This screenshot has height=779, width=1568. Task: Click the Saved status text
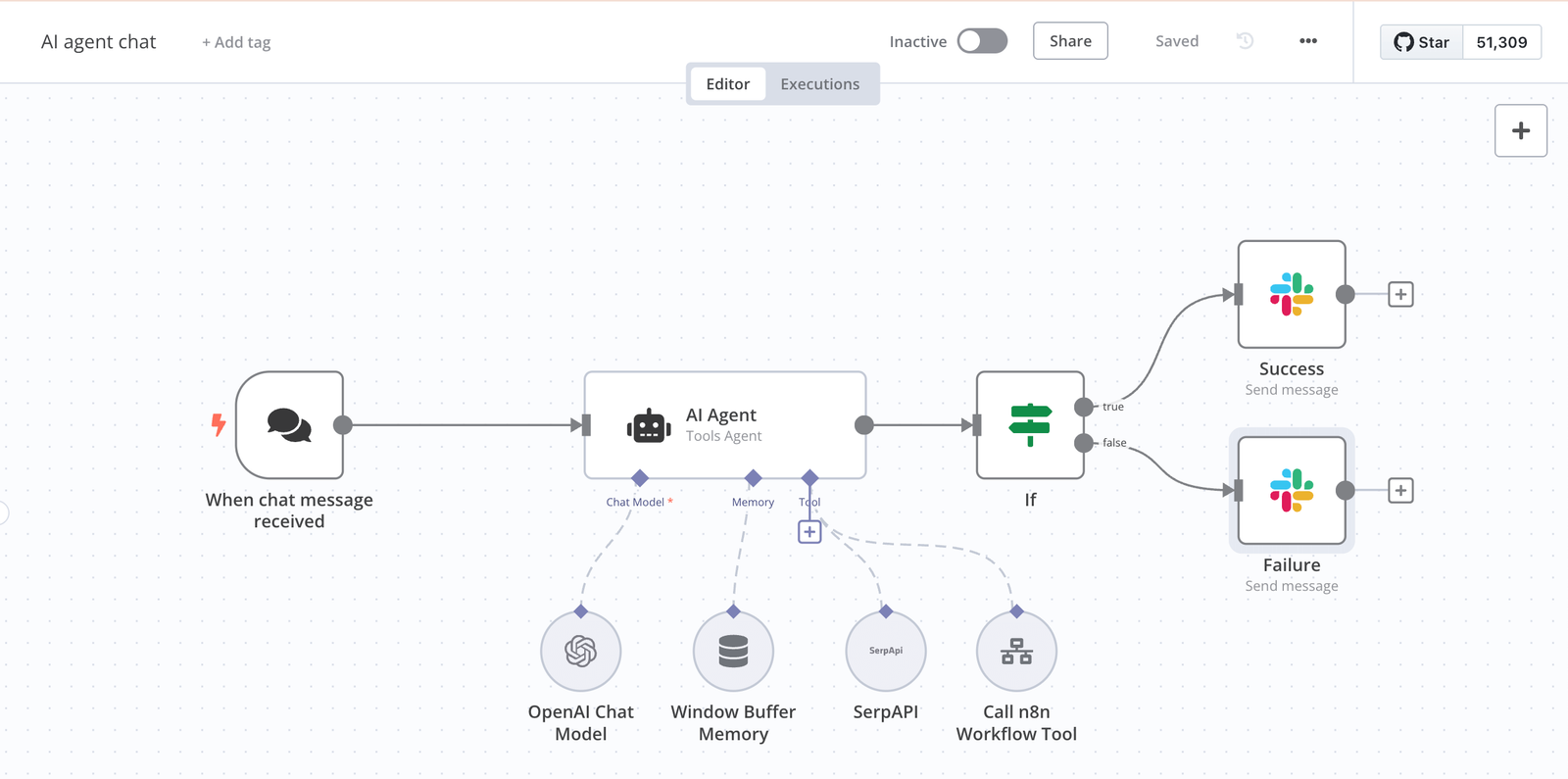click(1177, 41)
